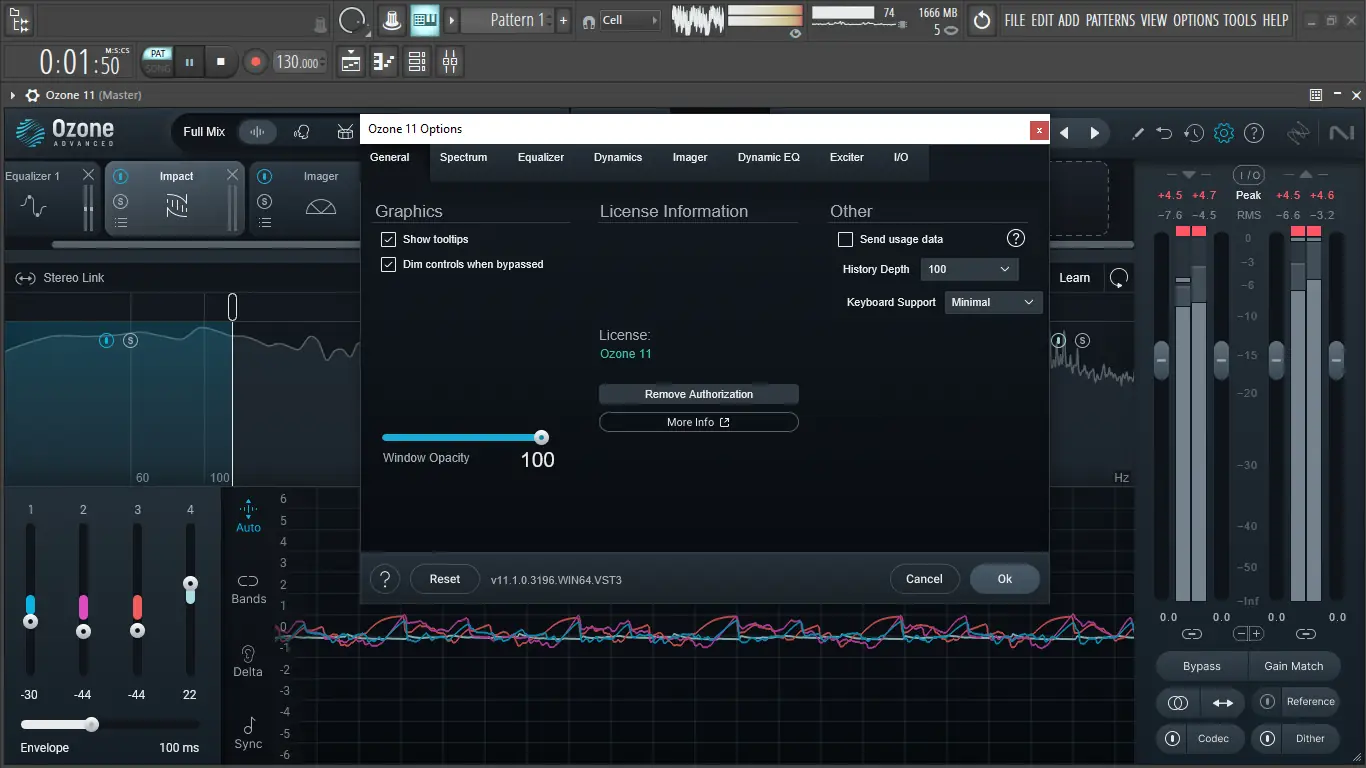1366x768 pixels.
Task: Click the Ozone undo arrow icon
Action: point(1164,133)
